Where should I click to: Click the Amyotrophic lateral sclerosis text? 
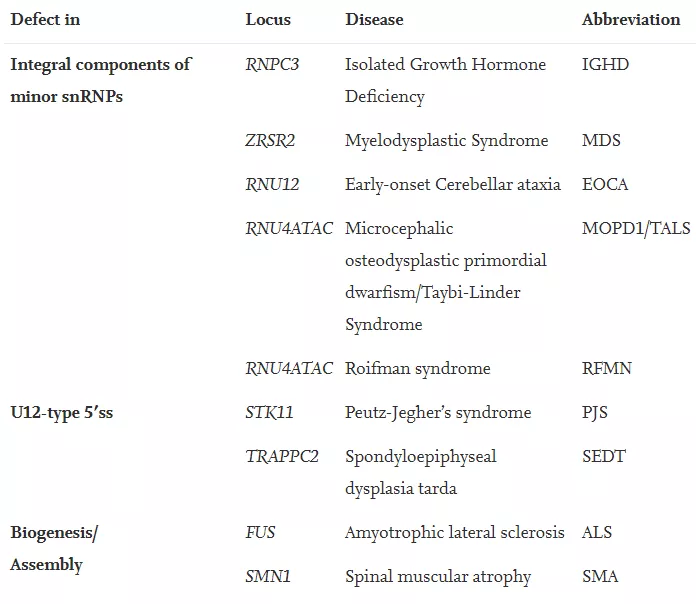[x=455, y=533]
